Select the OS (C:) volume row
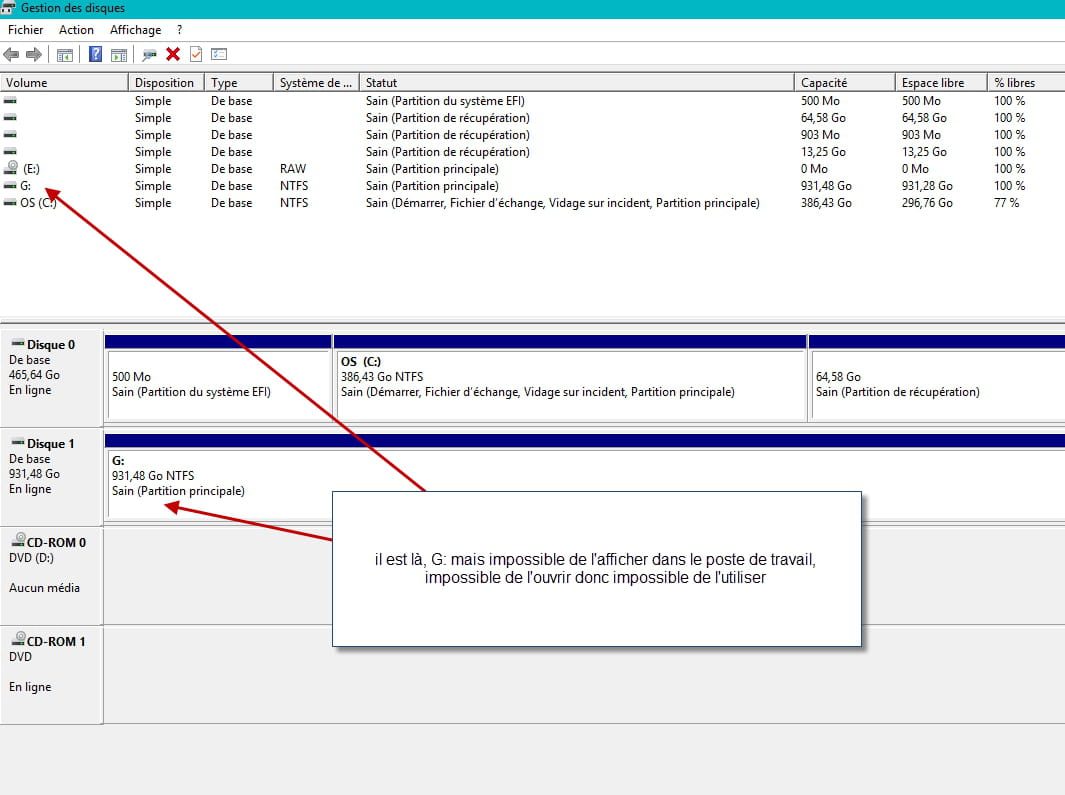The image size is (1065, 795). [532, 203]
